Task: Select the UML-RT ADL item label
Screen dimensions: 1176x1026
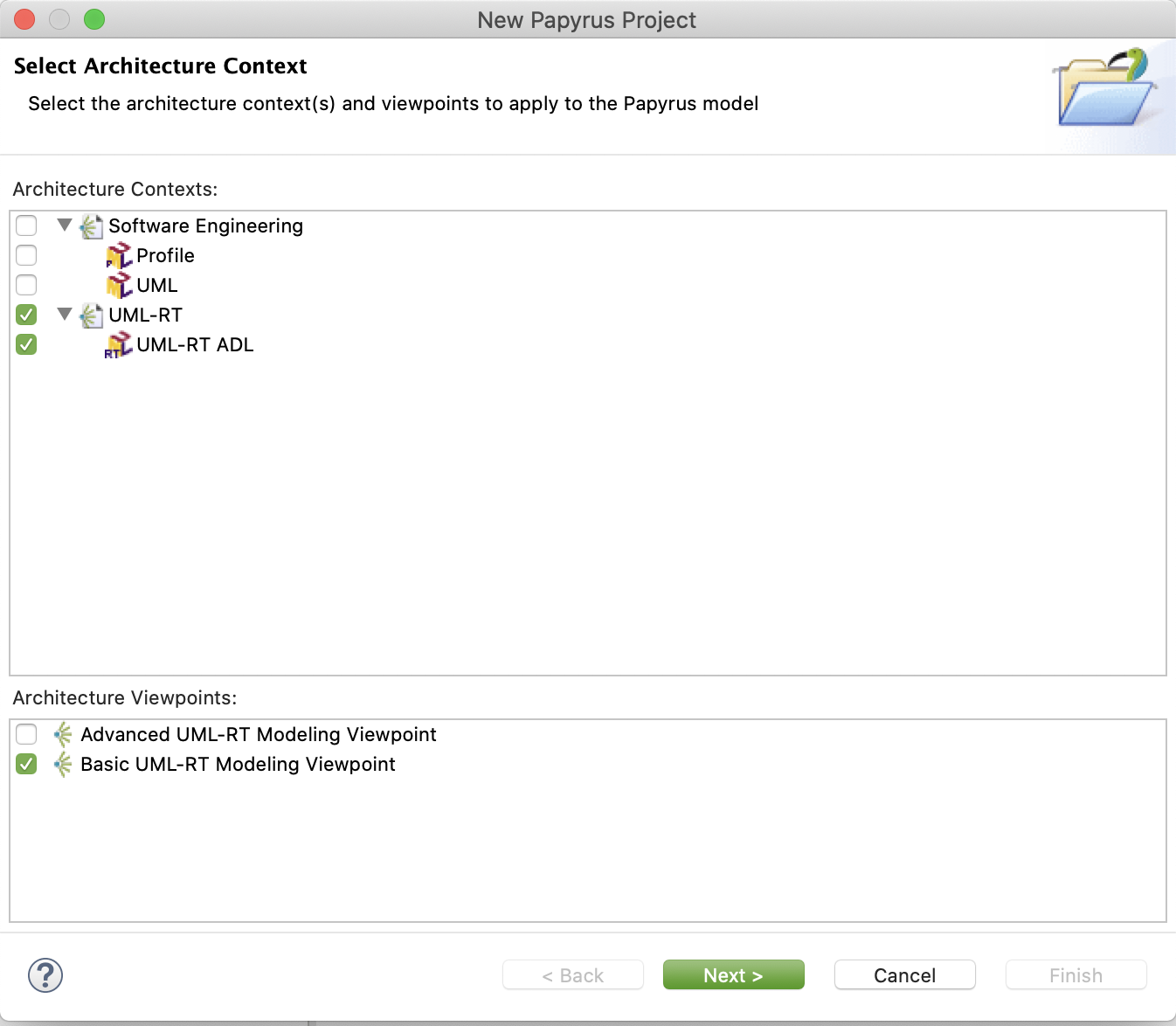Action: 195,345
